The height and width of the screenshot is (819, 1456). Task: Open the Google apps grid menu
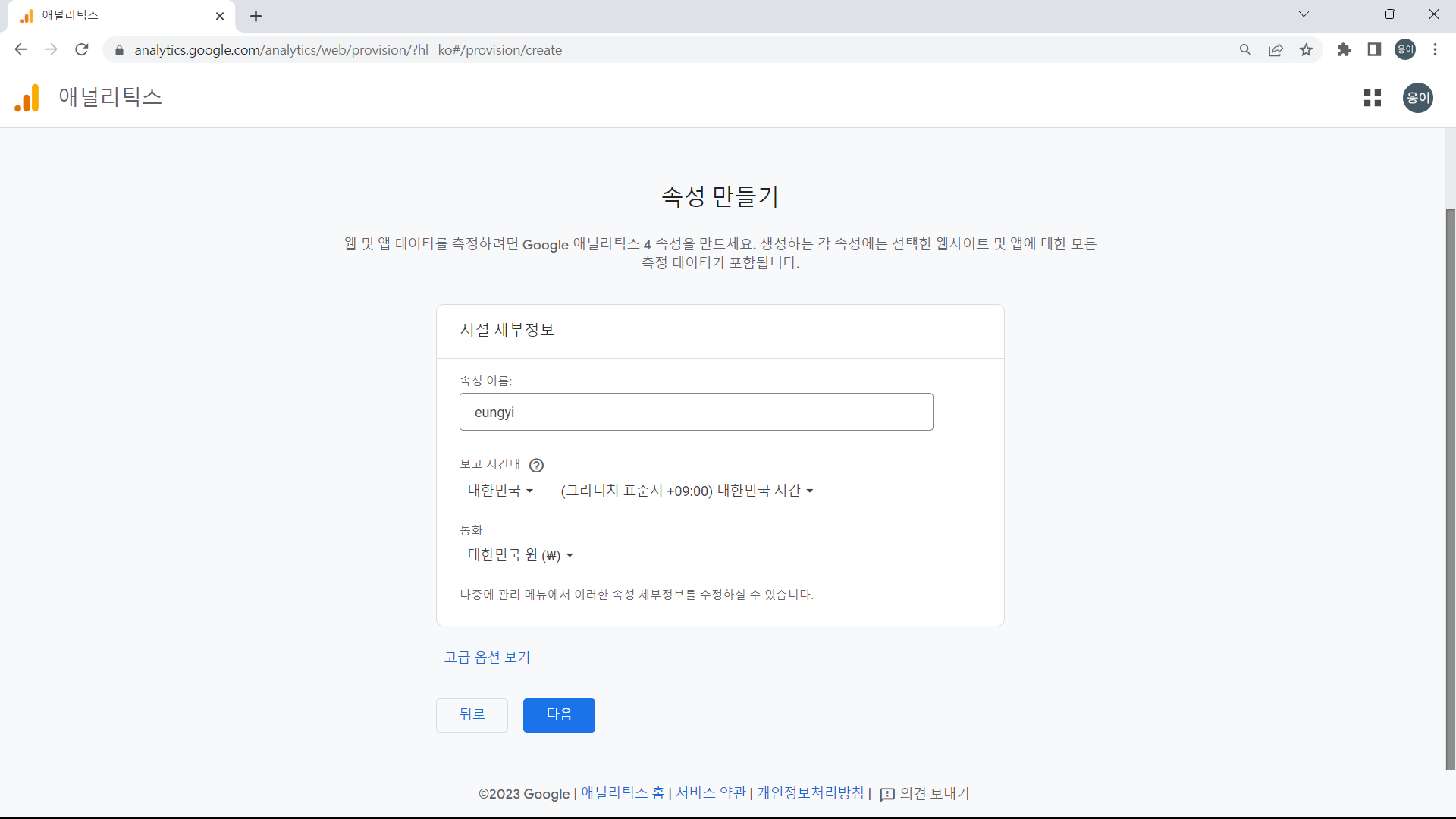coord(1373,98)
